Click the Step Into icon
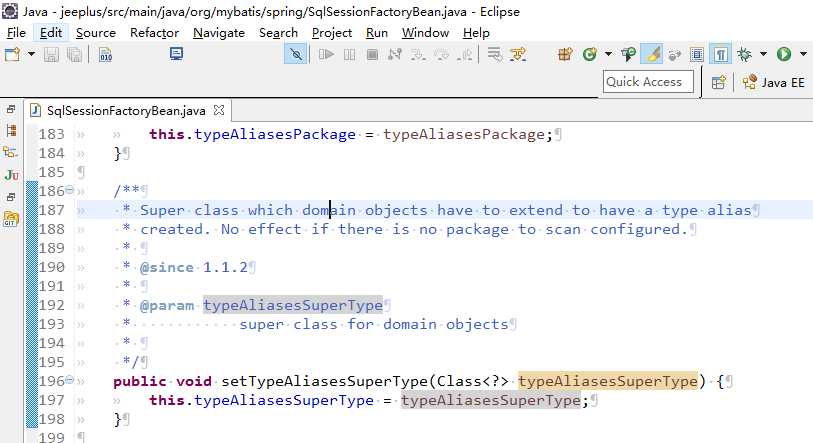The height and width of the screenshot is (443, 813). [418, 54]
